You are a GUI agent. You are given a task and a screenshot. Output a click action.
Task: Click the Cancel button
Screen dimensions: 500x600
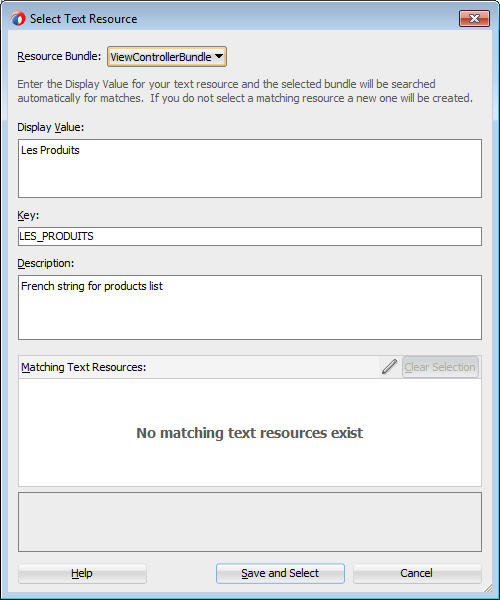[x=417, y=573]
